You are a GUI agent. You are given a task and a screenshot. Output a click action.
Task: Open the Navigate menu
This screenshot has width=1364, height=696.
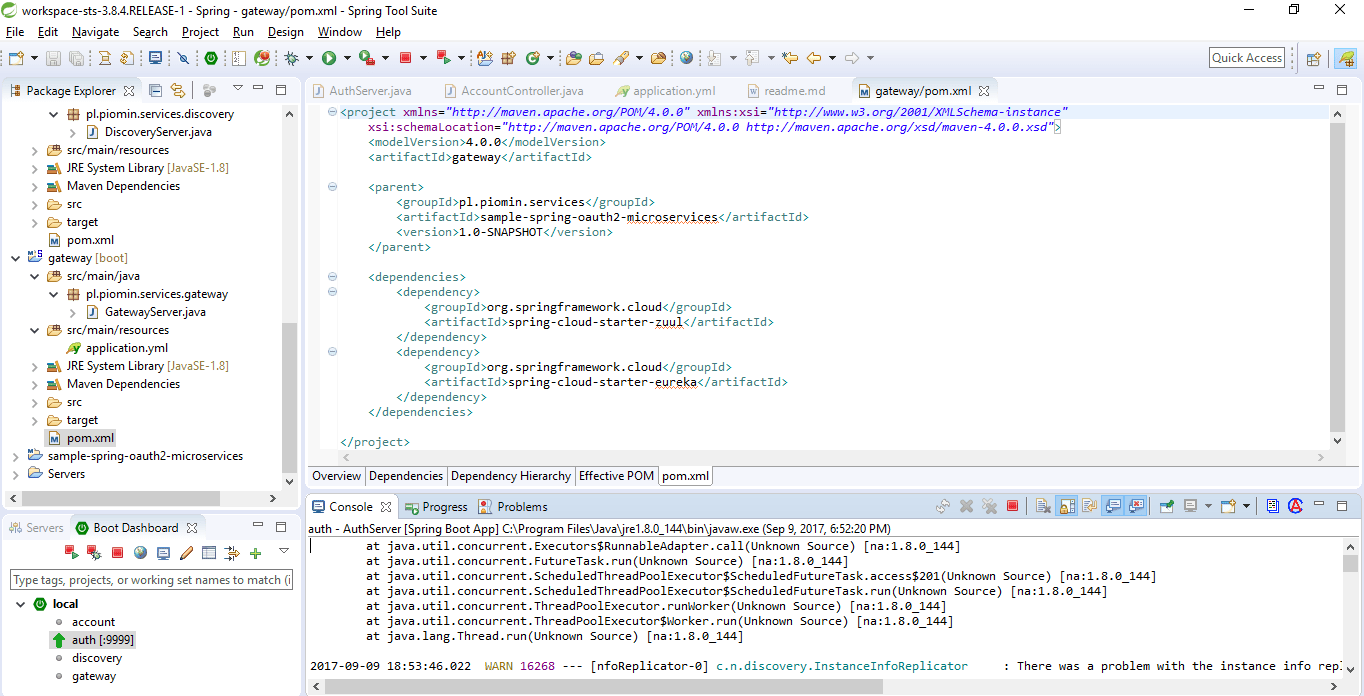[x=95, y=32]
